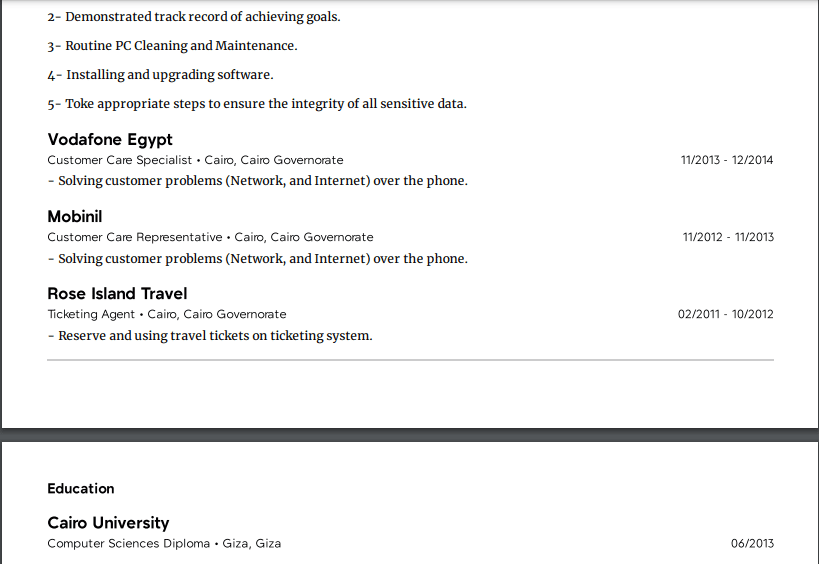
Task: Click the 11/2012 - 11/2013 date range
Action: tap(728, 237)
